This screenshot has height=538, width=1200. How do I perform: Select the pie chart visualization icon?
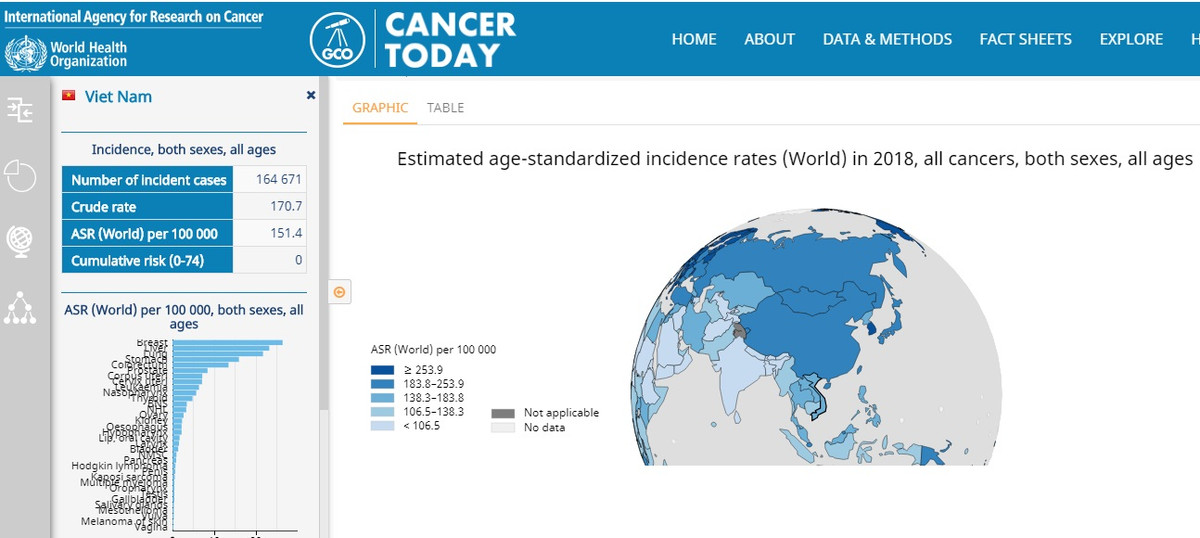[20, 176]
